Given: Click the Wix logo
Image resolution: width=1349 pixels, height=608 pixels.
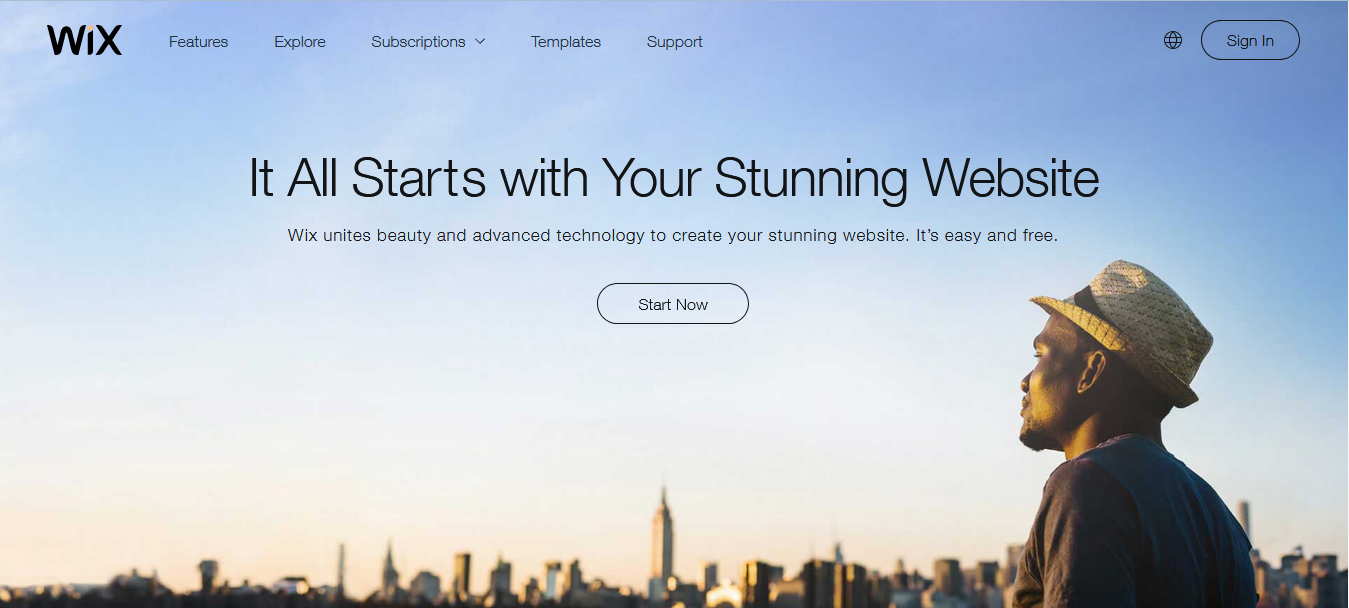Looking at the screenshot, I should pyautogui.click(x=84, y=41).
